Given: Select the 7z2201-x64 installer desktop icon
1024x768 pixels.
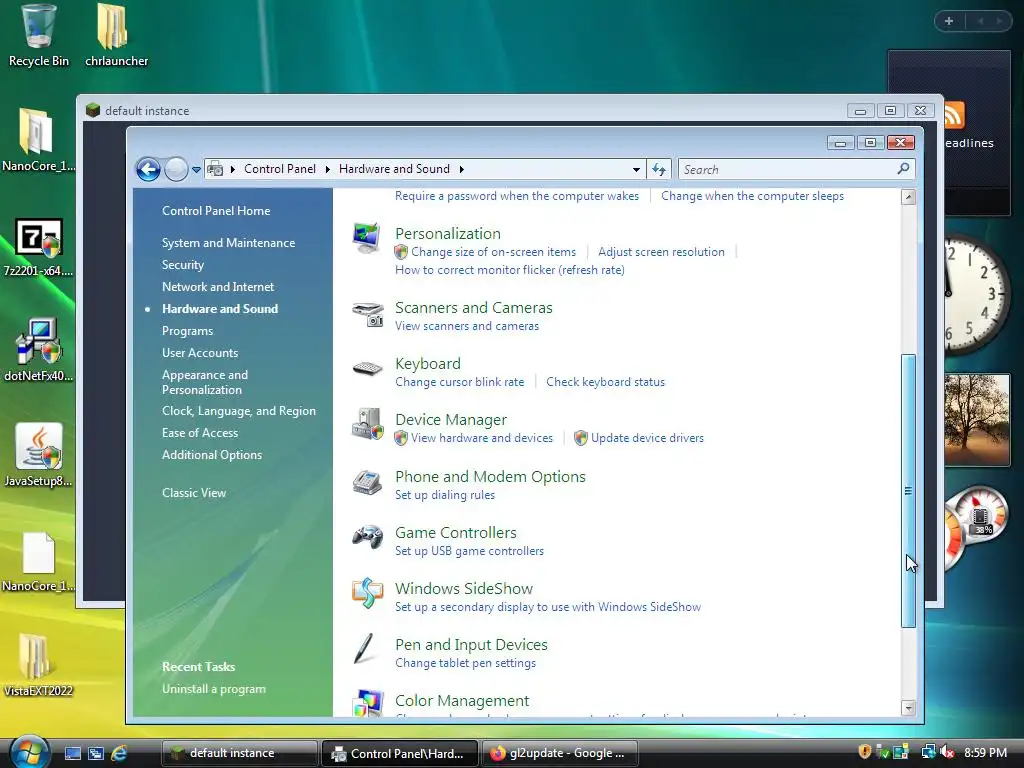Looking at the screenshot, I should click(x=39, y=248).
